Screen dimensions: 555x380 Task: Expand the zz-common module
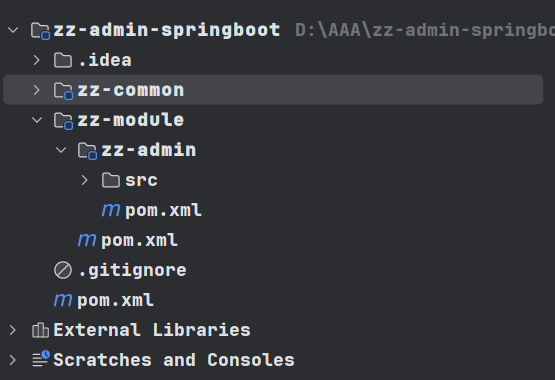click(36, 90)
